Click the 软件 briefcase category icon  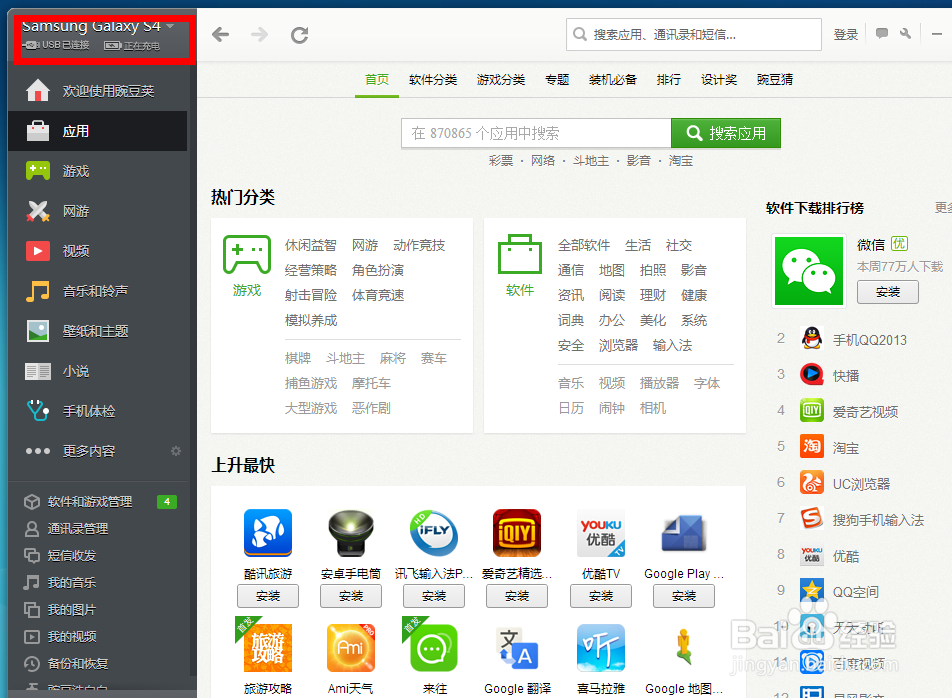tap(520, 254)
